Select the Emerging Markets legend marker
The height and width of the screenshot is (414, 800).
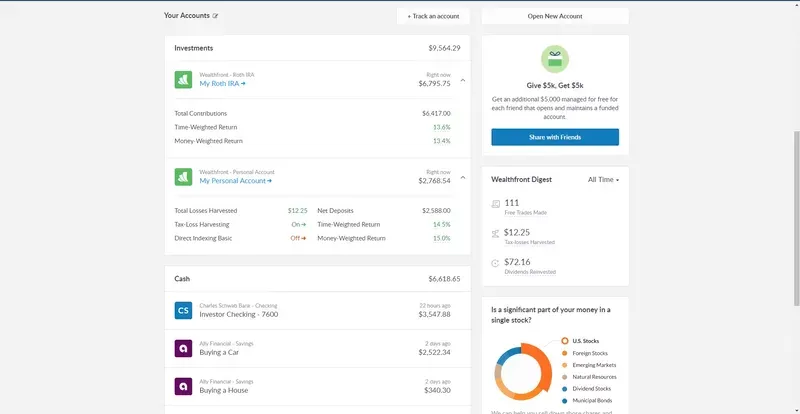coord(564,365)
